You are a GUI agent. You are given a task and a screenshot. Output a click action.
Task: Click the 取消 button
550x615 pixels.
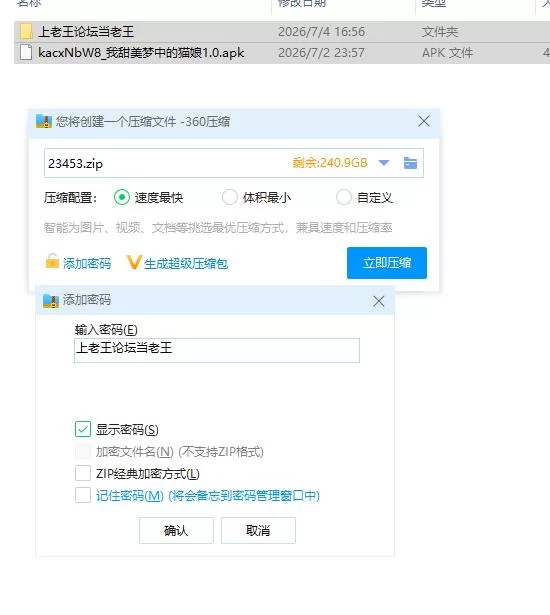point(258,530)
